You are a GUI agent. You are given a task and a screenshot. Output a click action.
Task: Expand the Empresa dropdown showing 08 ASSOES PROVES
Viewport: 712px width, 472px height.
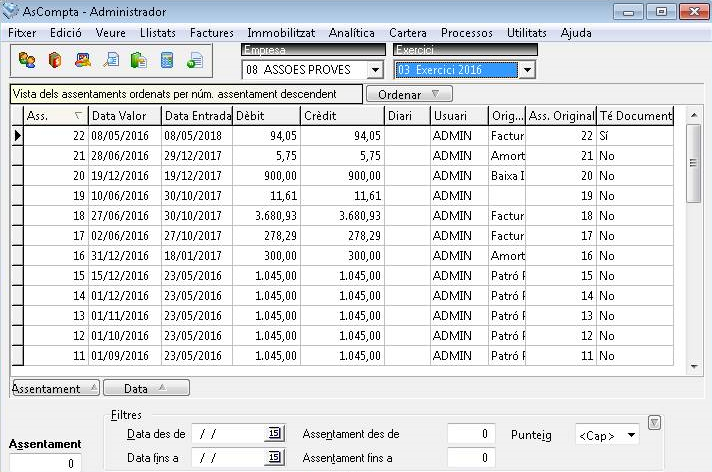pyautogui.click(x=375, y=70)
